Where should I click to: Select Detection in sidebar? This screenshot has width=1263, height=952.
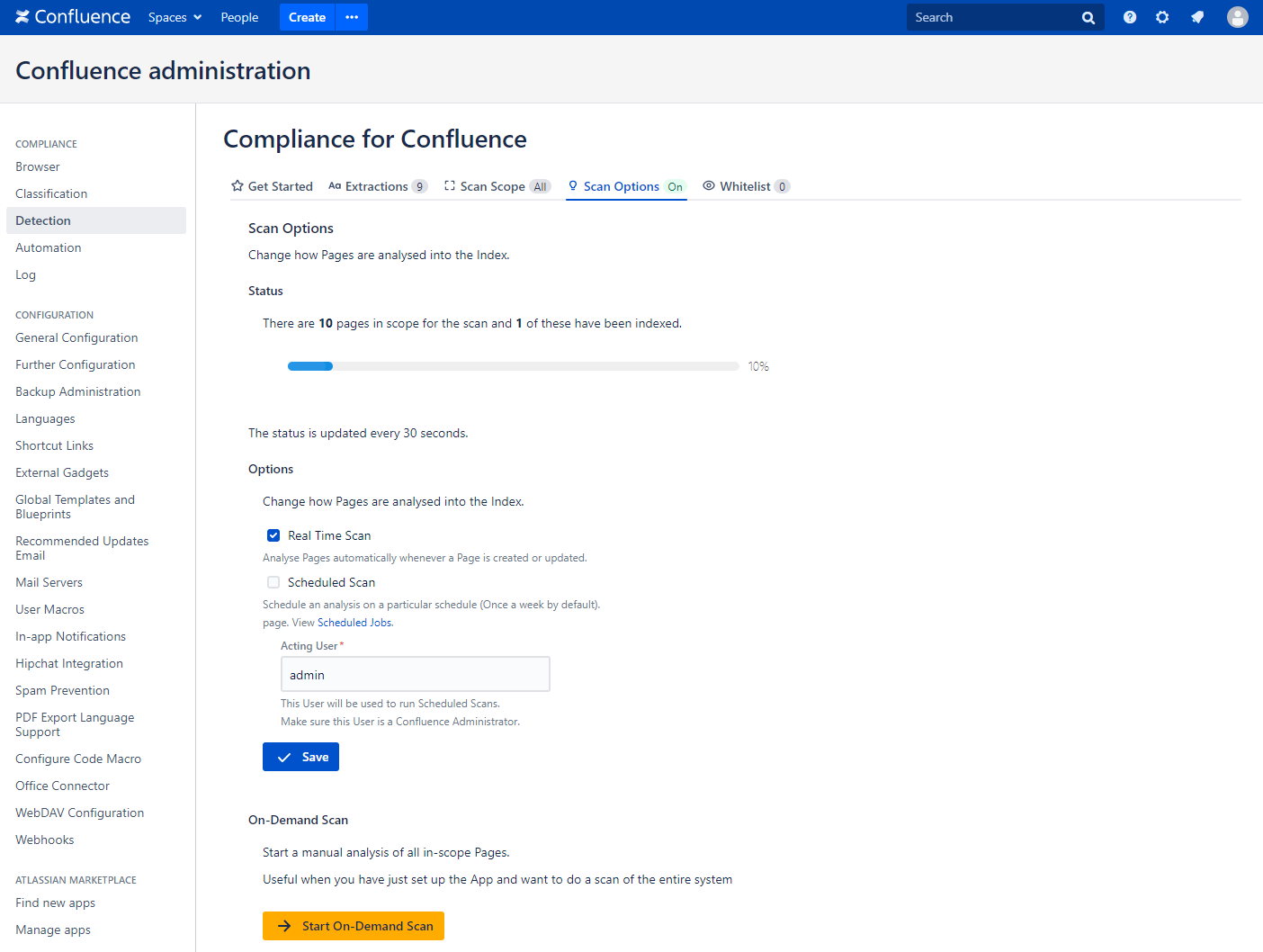(96, 220)
